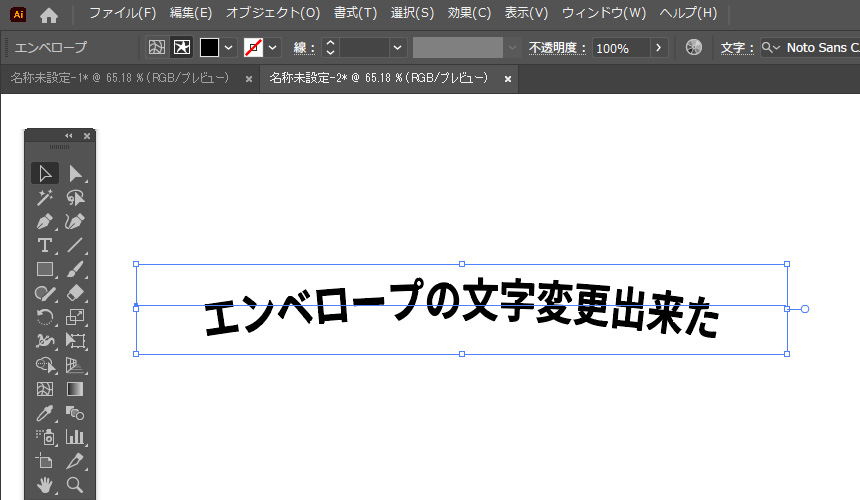
Task: Click the opacity 100% input field
Action: [x=620, y=48]
